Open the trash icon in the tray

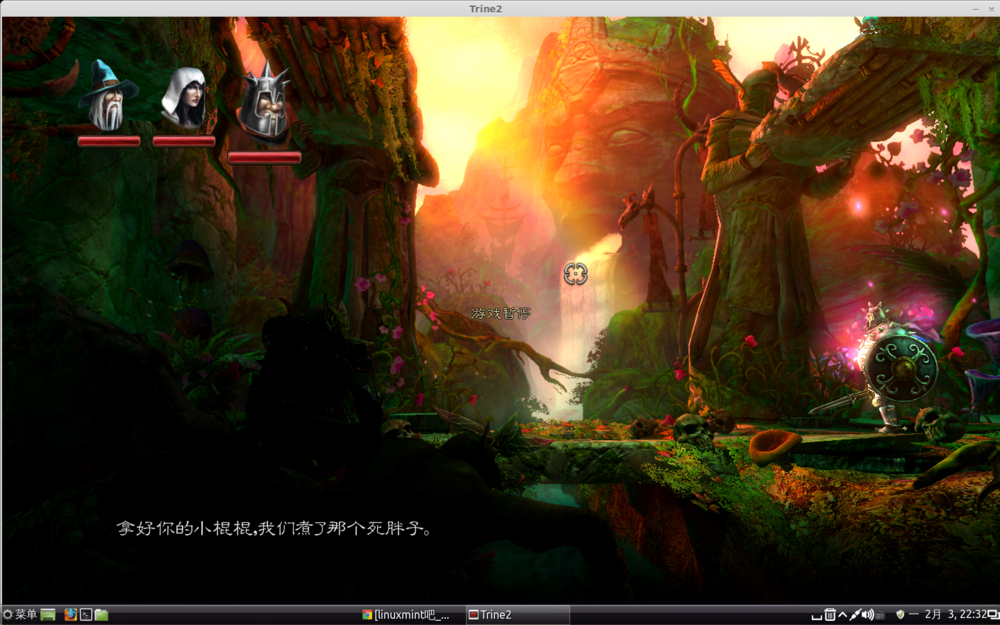pos(830,615)
